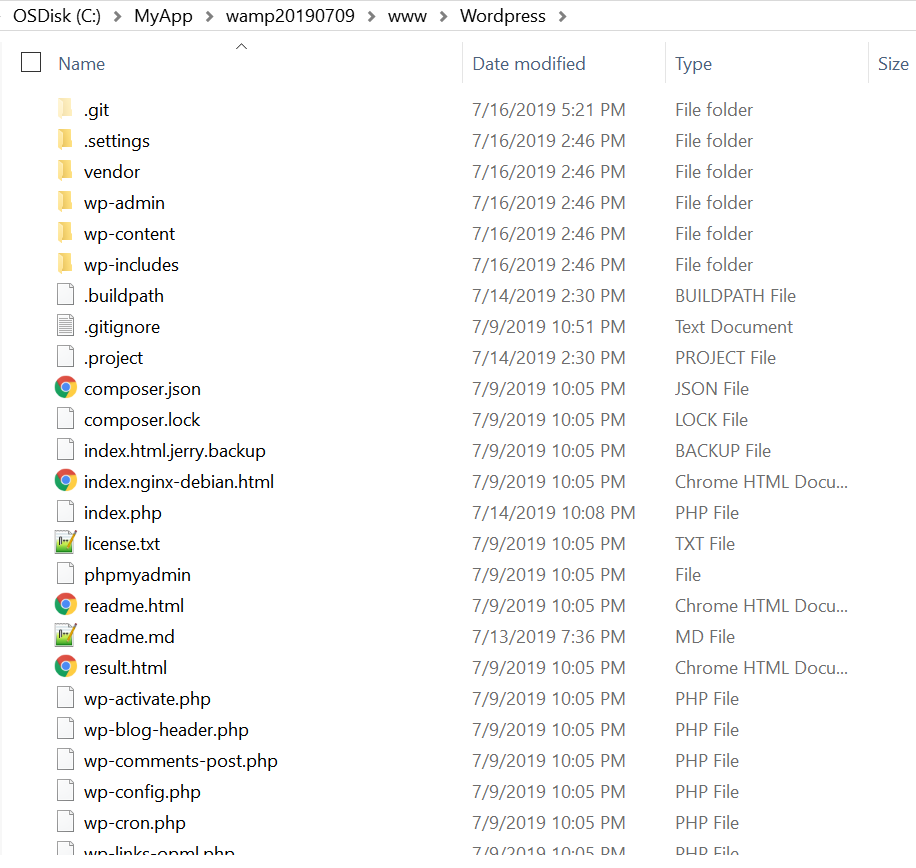Click the JSON File type cell
This screenshot has width=916, height=868.
pos(712,388)
